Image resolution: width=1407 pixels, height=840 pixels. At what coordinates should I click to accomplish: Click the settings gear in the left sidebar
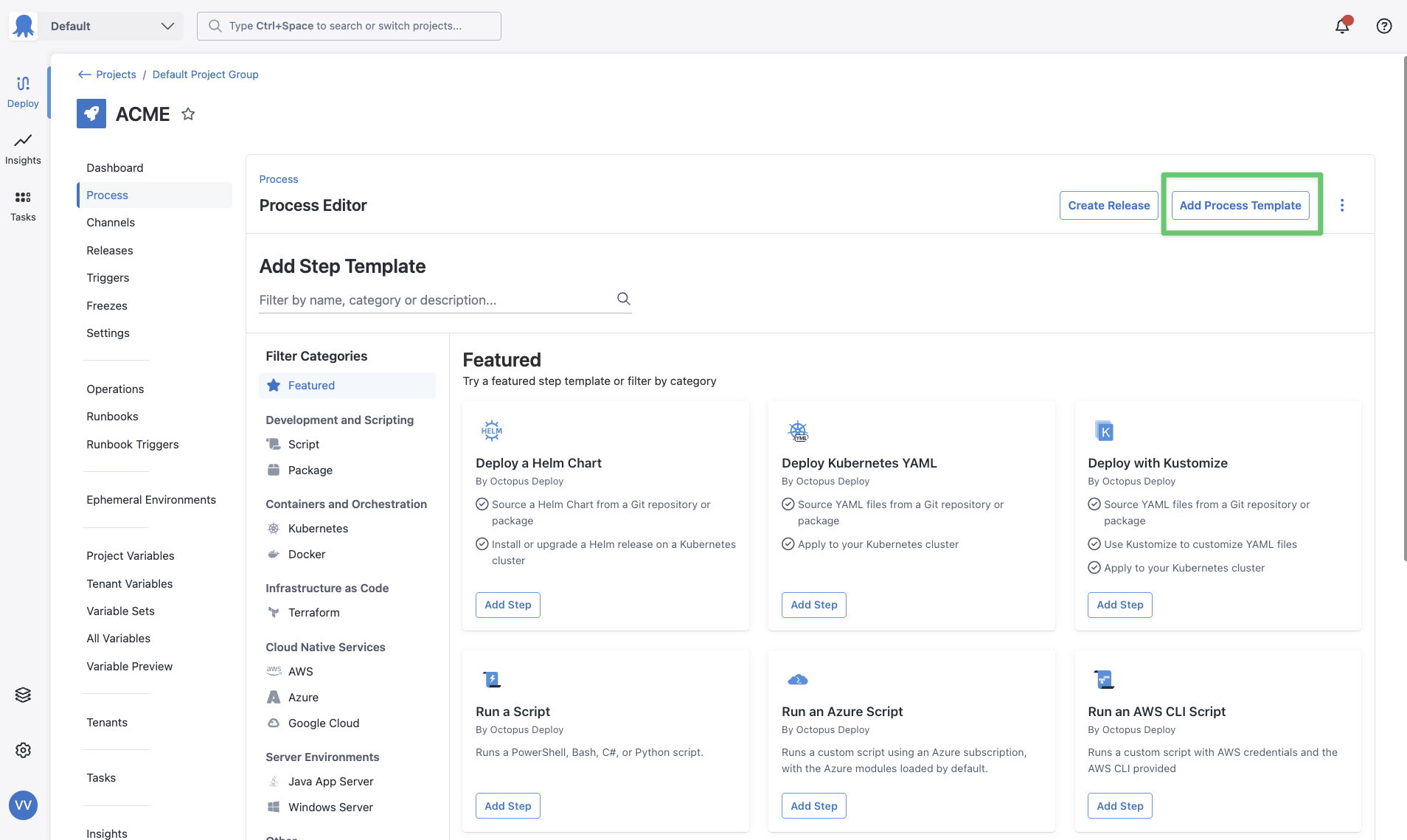[23, 749]
